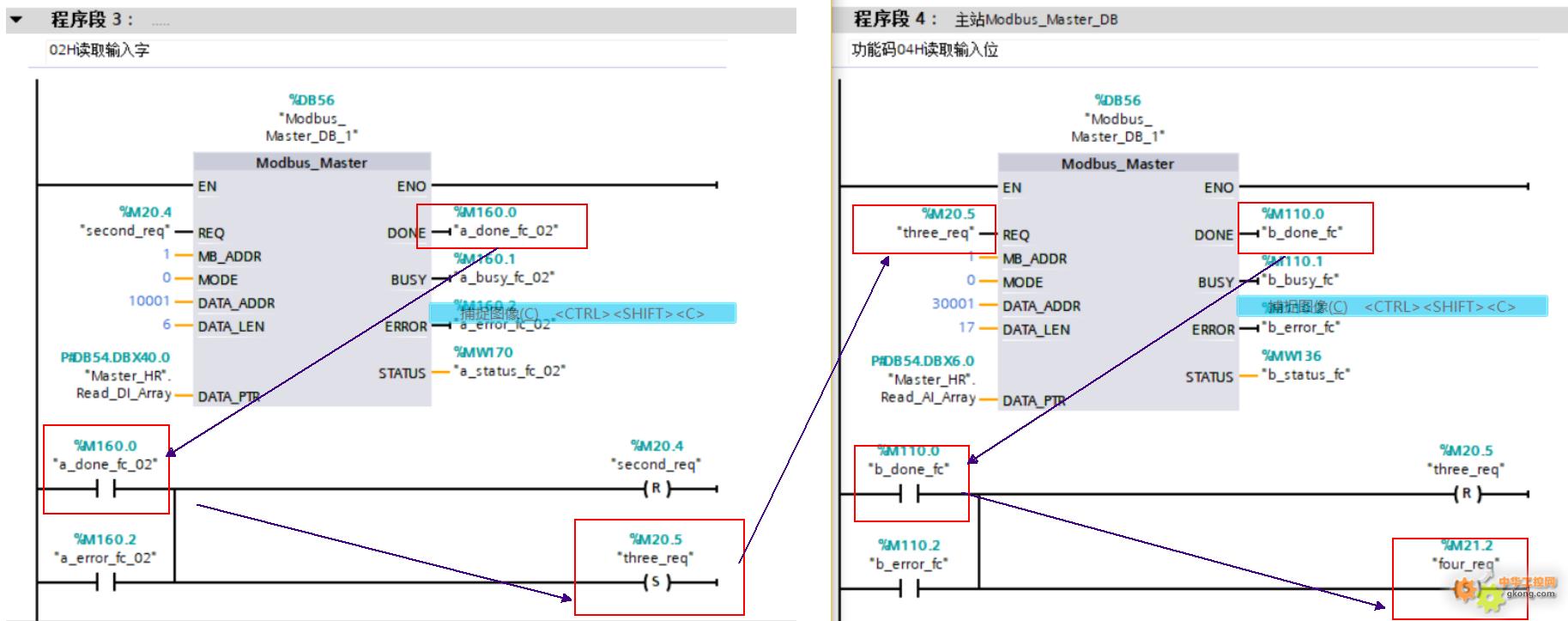This screenshot has height=621, width=1568.
Task: Click the %MW136 address label
Action: click(1291, 356)
